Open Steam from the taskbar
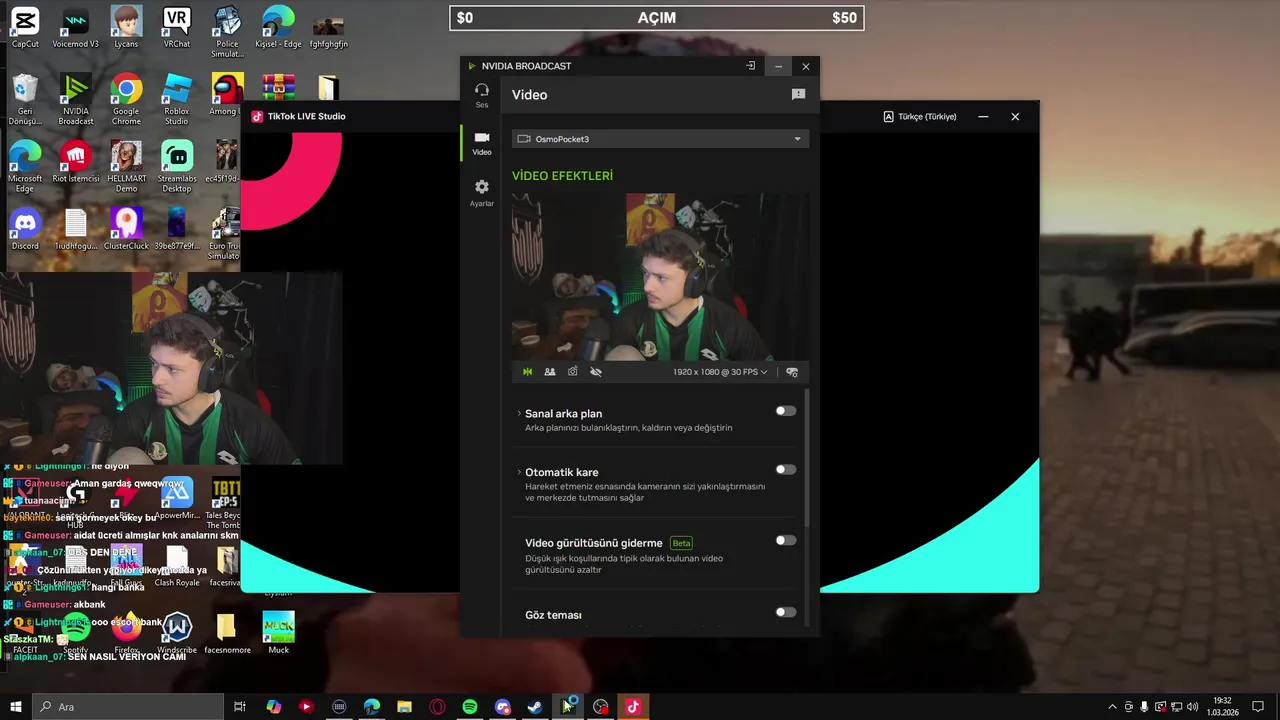The image size is (1280, 720). (535, 707)
